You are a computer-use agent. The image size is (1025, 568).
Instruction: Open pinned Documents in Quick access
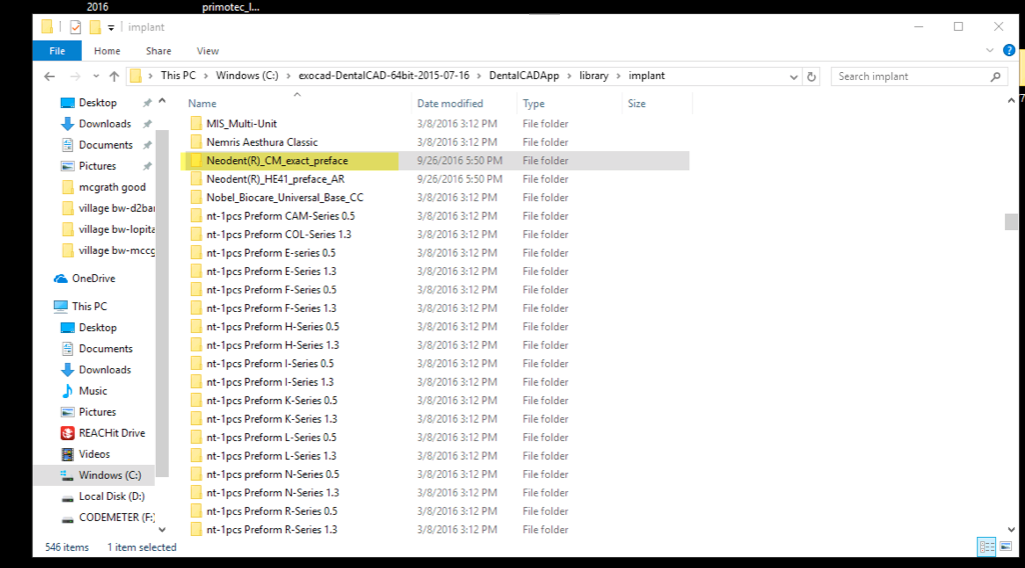coord(105,144)
